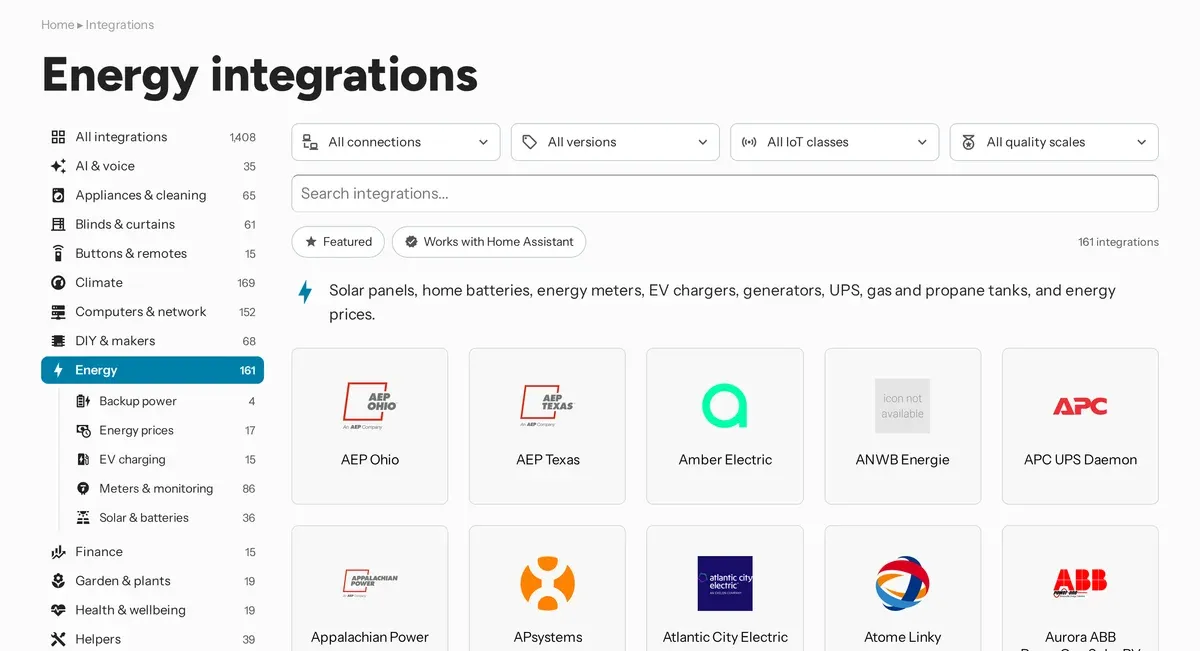
Task: Click the Integrations breadcrumb link
Action: (120, 25)
